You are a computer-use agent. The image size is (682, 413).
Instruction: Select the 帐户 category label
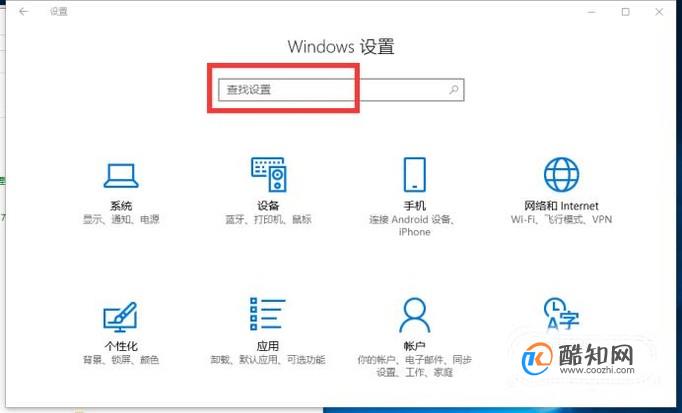pyautogui.click(x=415, y=346)
